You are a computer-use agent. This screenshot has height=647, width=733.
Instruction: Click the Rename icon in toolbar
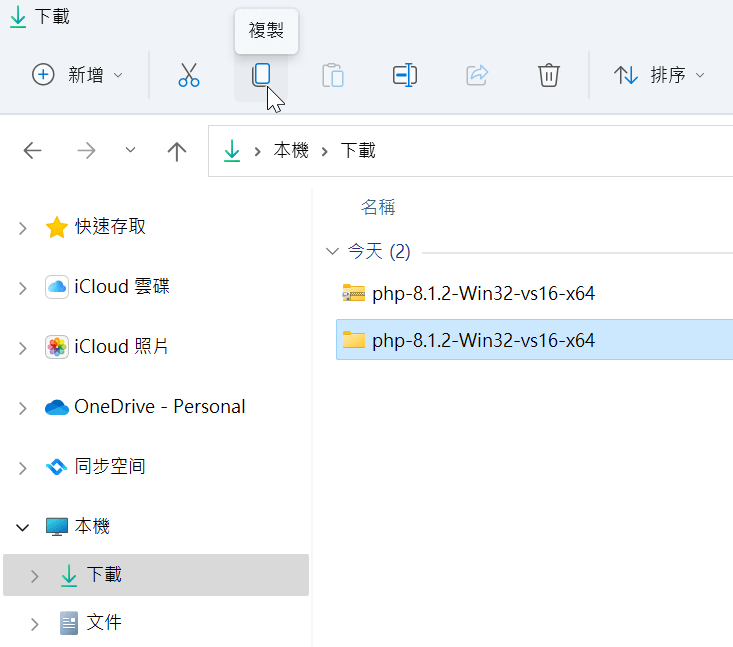pyautogui.click(x=405, y=75)
